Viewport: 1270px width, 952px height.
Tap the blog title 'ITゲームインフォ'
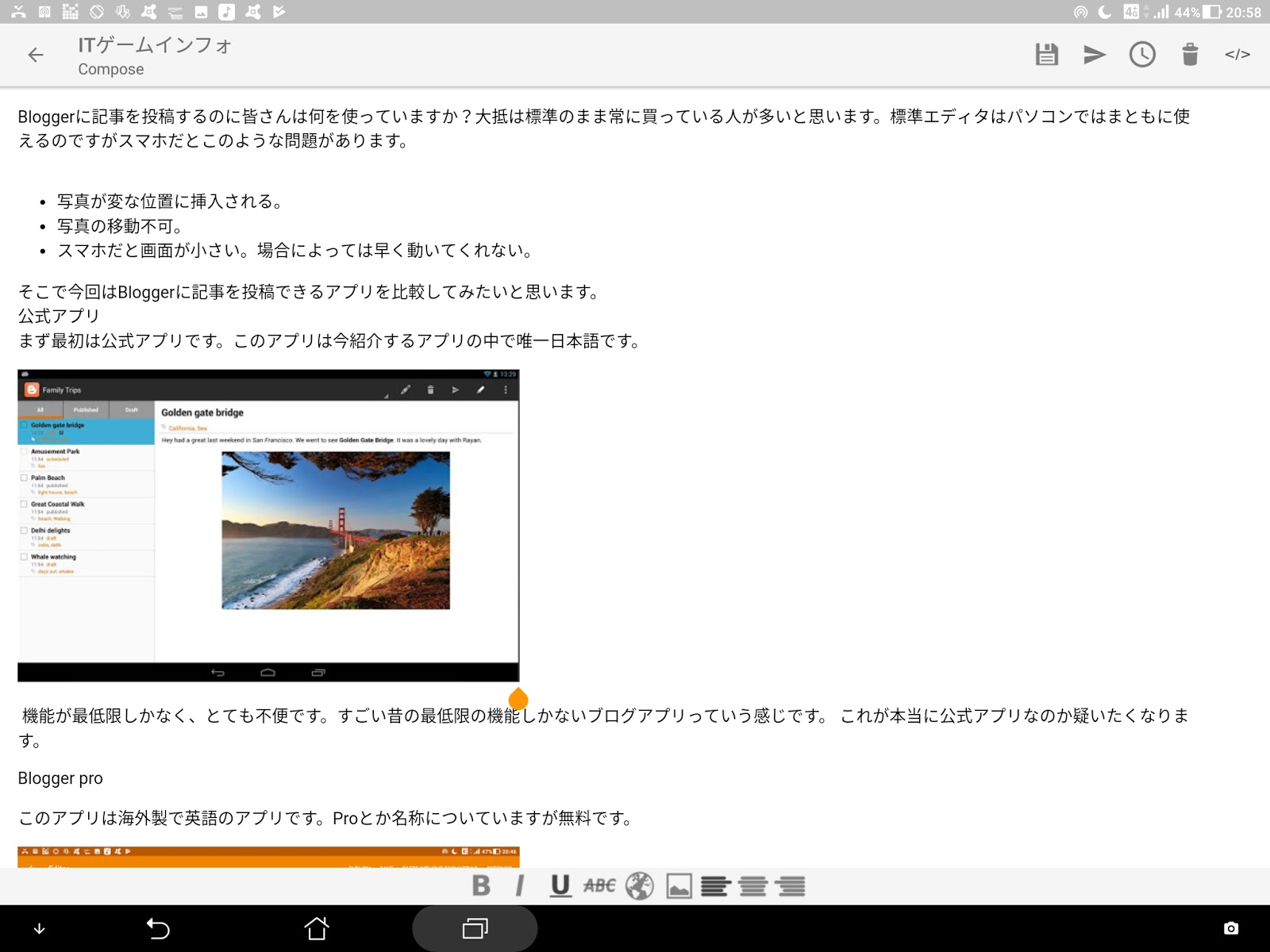point(156,45)
